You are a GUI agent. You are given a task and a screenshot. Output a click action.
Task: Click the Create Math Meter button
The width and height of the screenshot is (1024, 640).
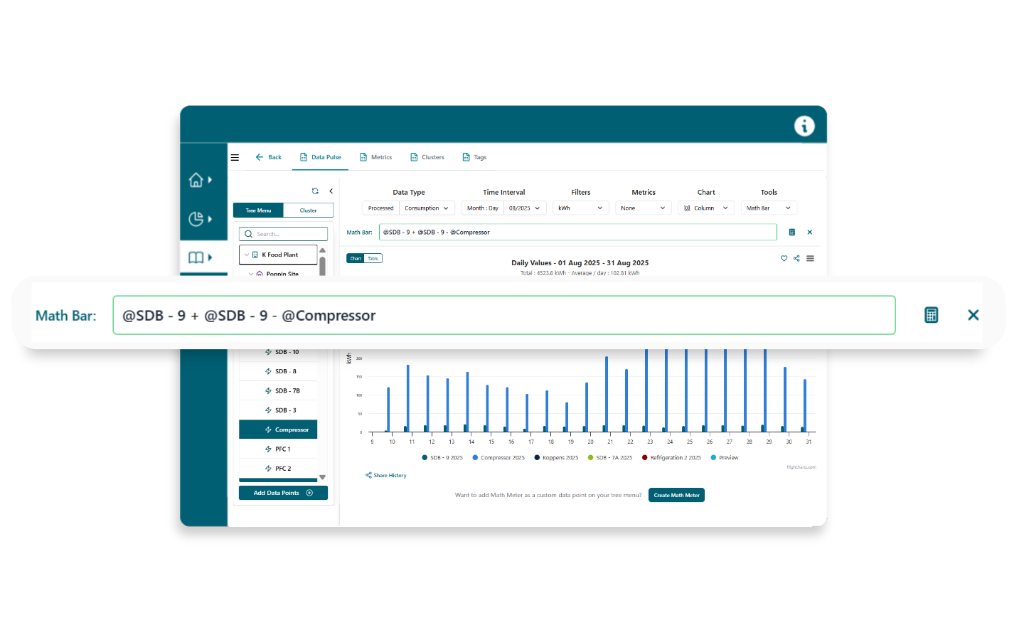[x=676, y=495]
